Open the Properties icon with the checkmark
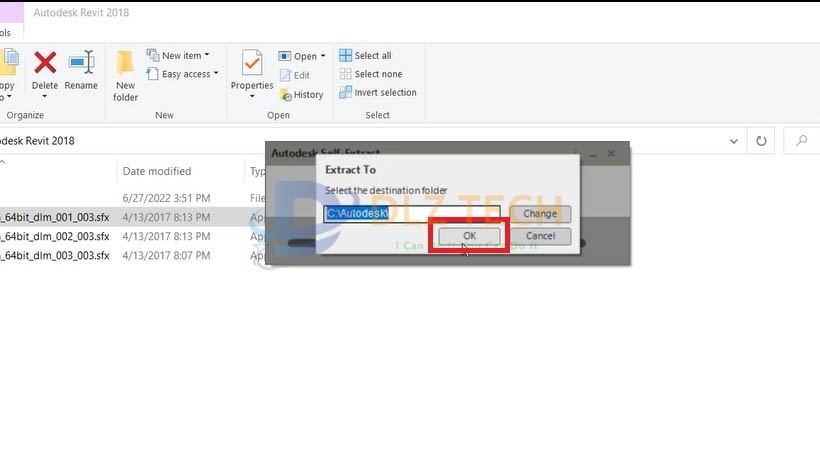 [x=252, y=66]
